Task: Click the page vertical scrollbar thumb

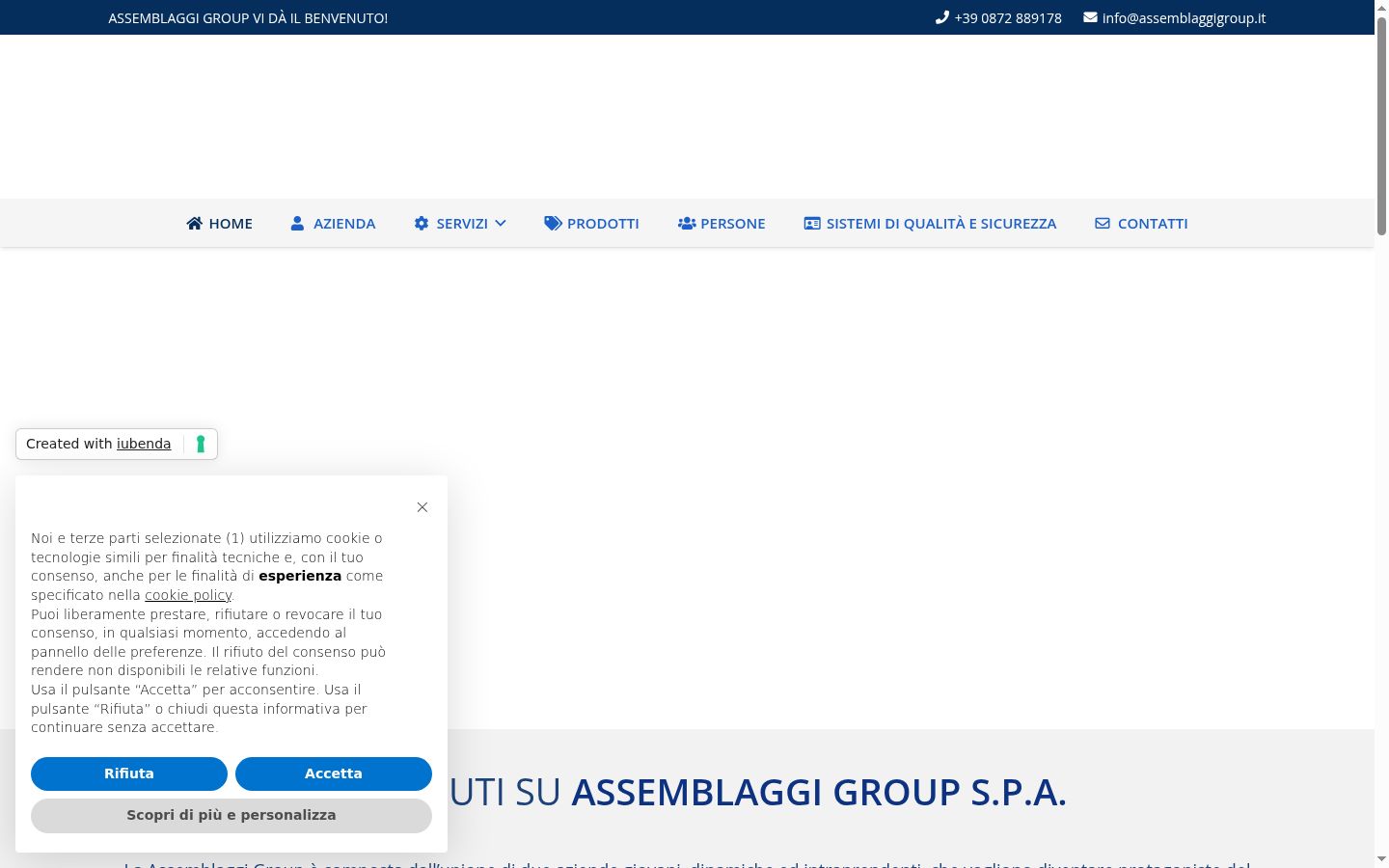Action: 1381,125
